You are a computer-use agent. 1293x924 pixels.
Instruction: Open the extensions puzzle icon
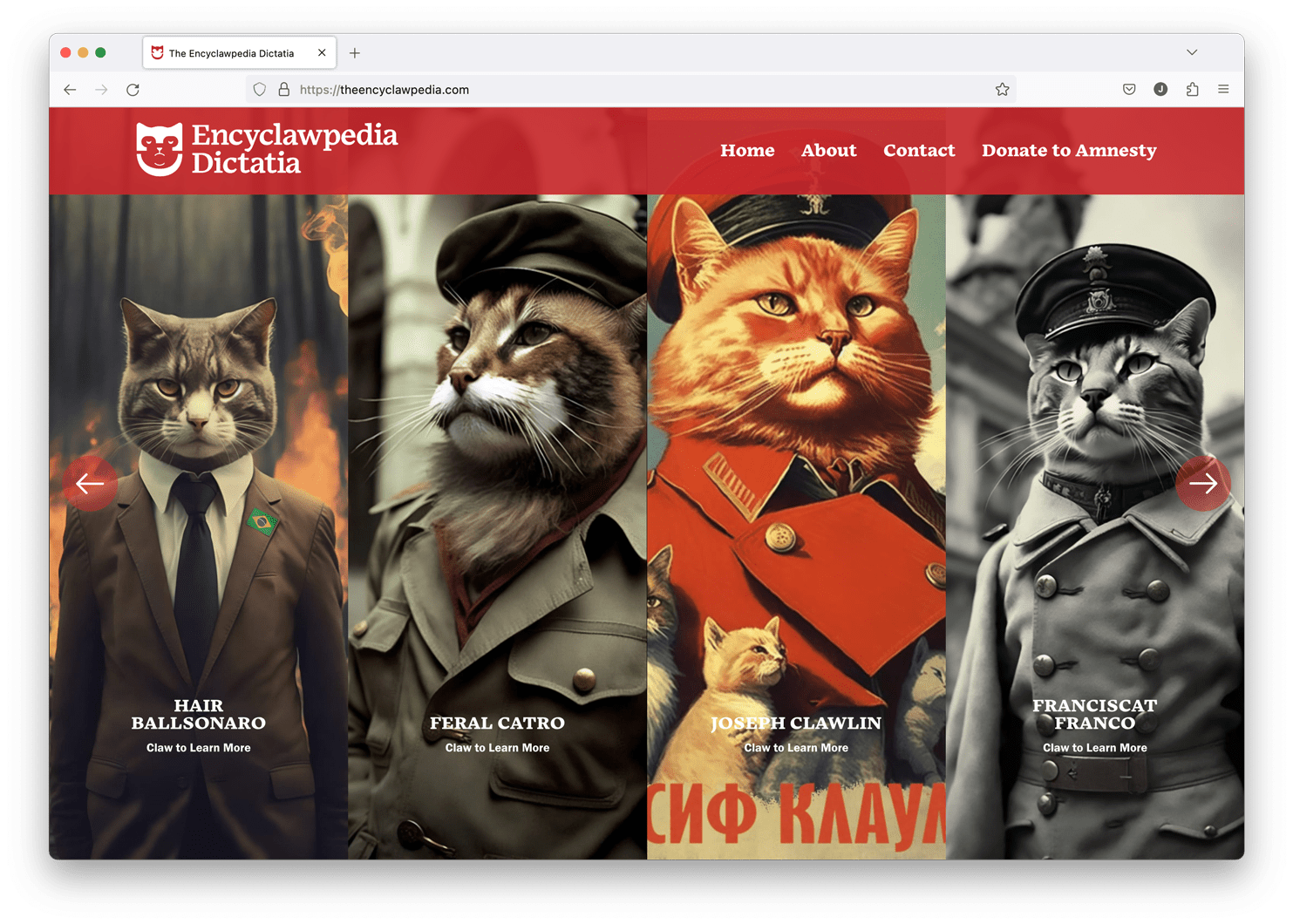click(x=1192, y=90)
